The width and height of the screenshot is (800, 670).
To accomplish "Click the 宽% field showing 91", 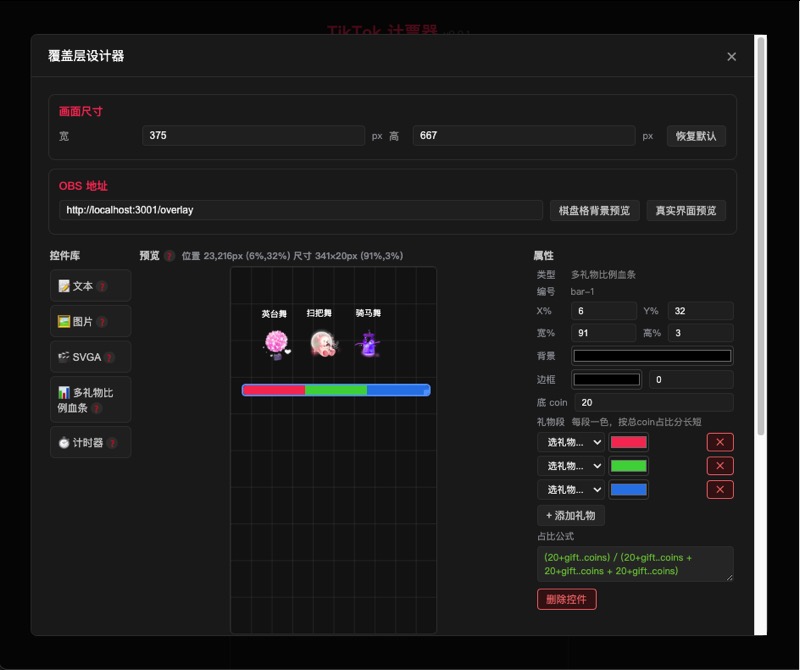I will (x=604, y=333).
